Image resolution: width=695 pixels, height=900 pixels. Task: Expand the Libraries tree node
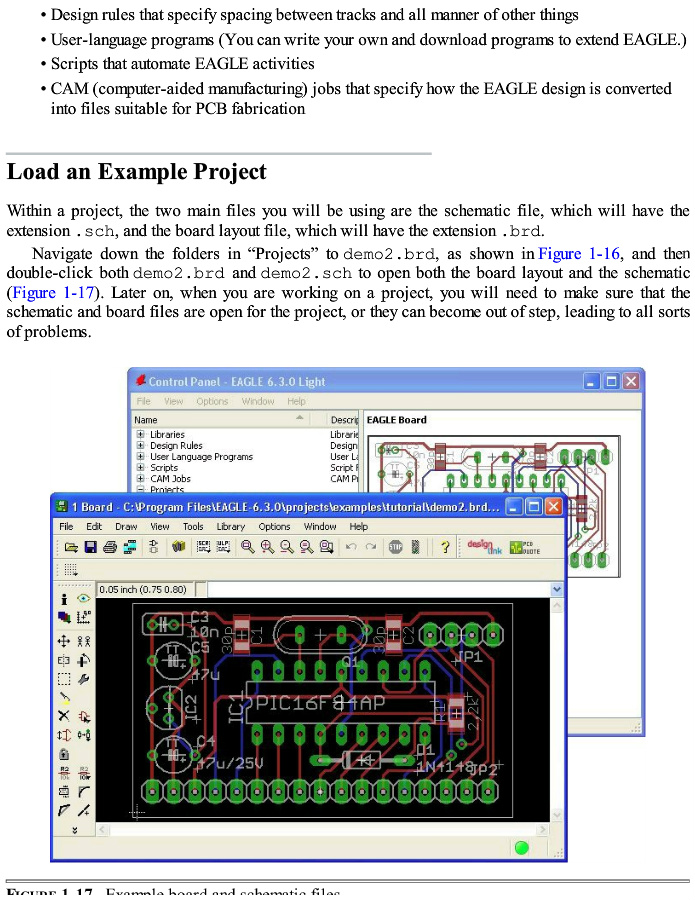click(141, 435)
